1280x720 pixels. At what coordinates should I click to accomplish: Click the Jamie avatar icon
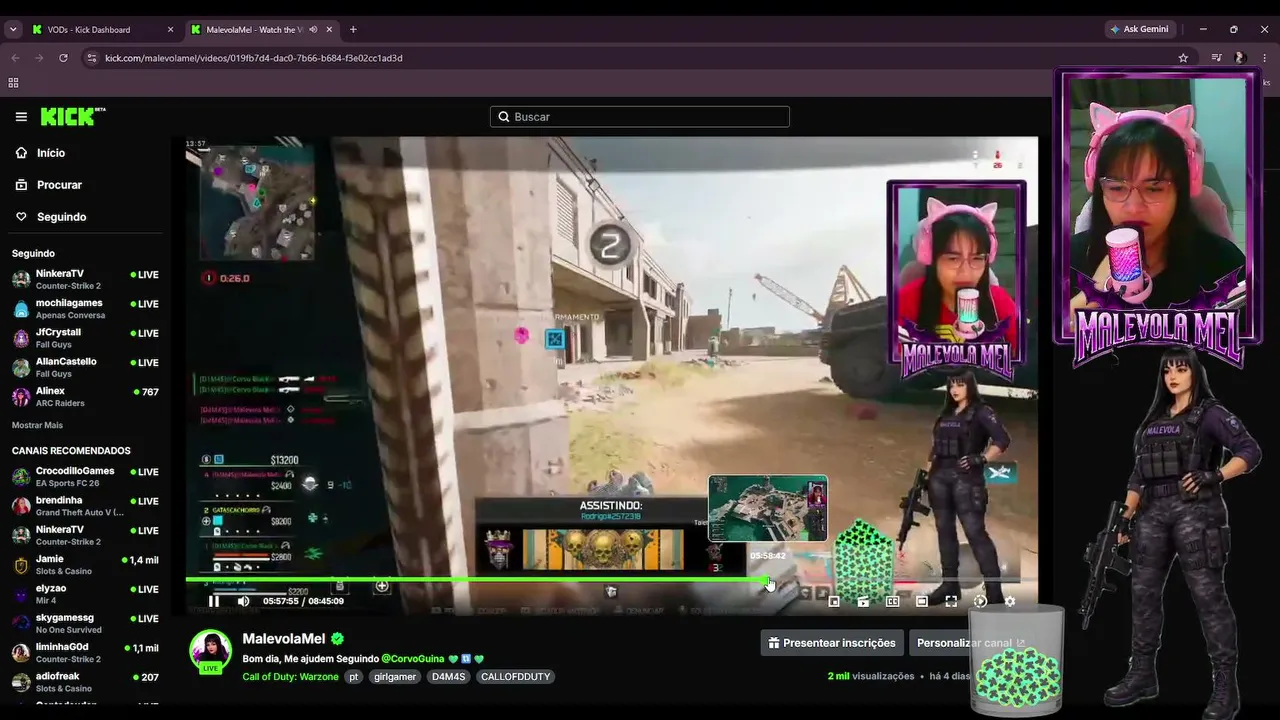pos(21,565)
